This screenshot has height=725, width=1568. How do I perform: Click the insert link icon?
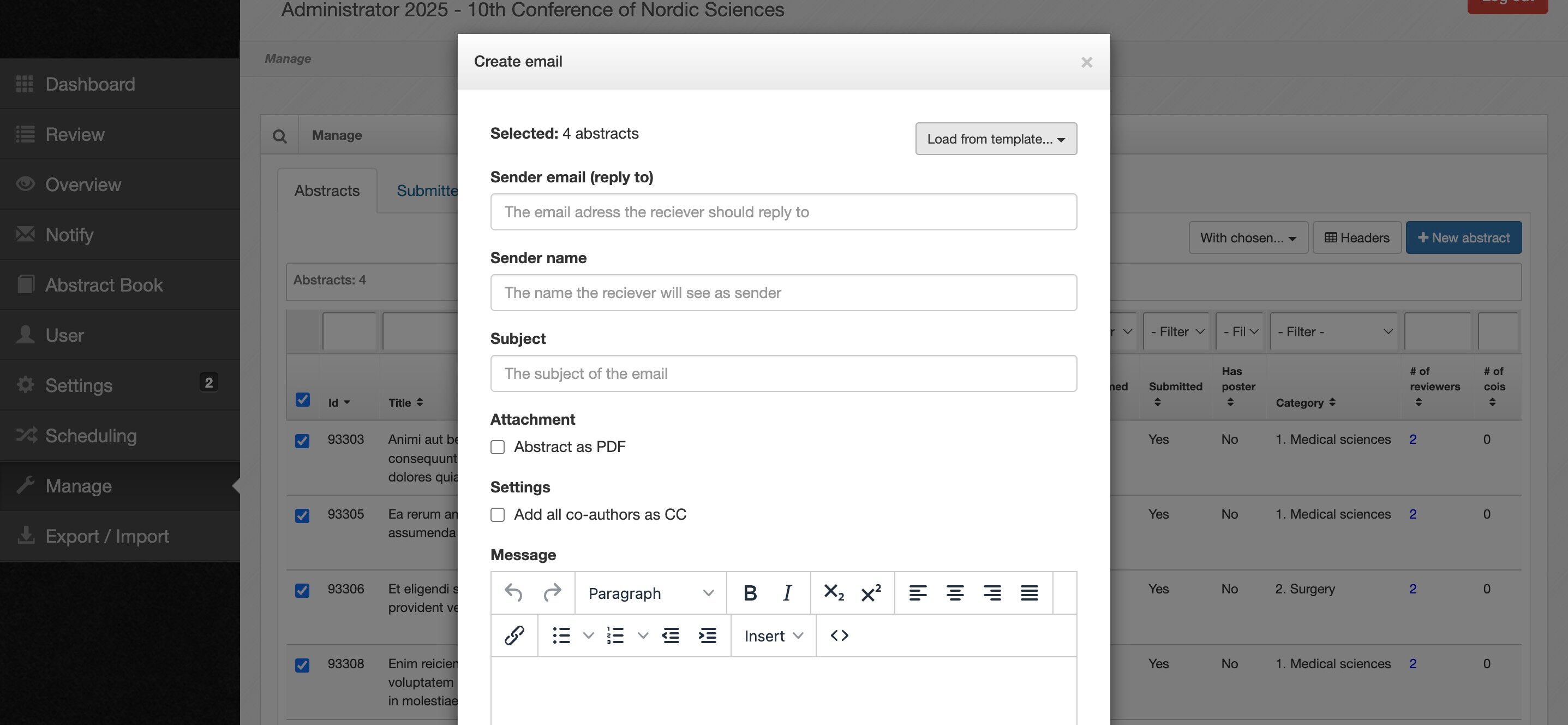pyautogui.click(x=514, y=635)
